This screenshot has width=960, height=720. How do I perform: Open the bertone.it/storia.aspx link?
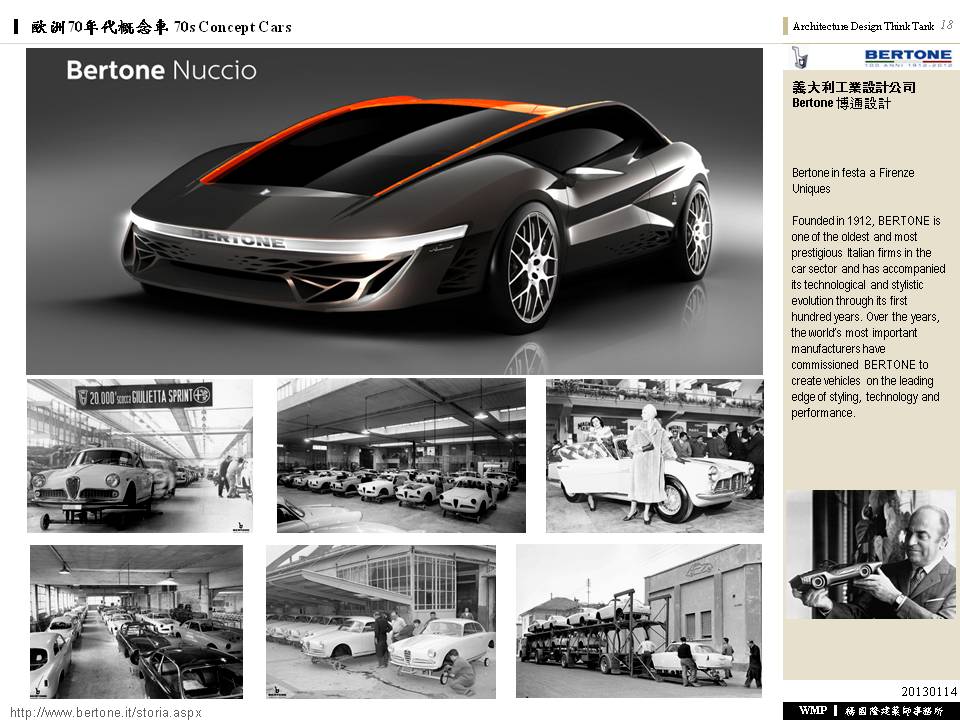point(105,712)
